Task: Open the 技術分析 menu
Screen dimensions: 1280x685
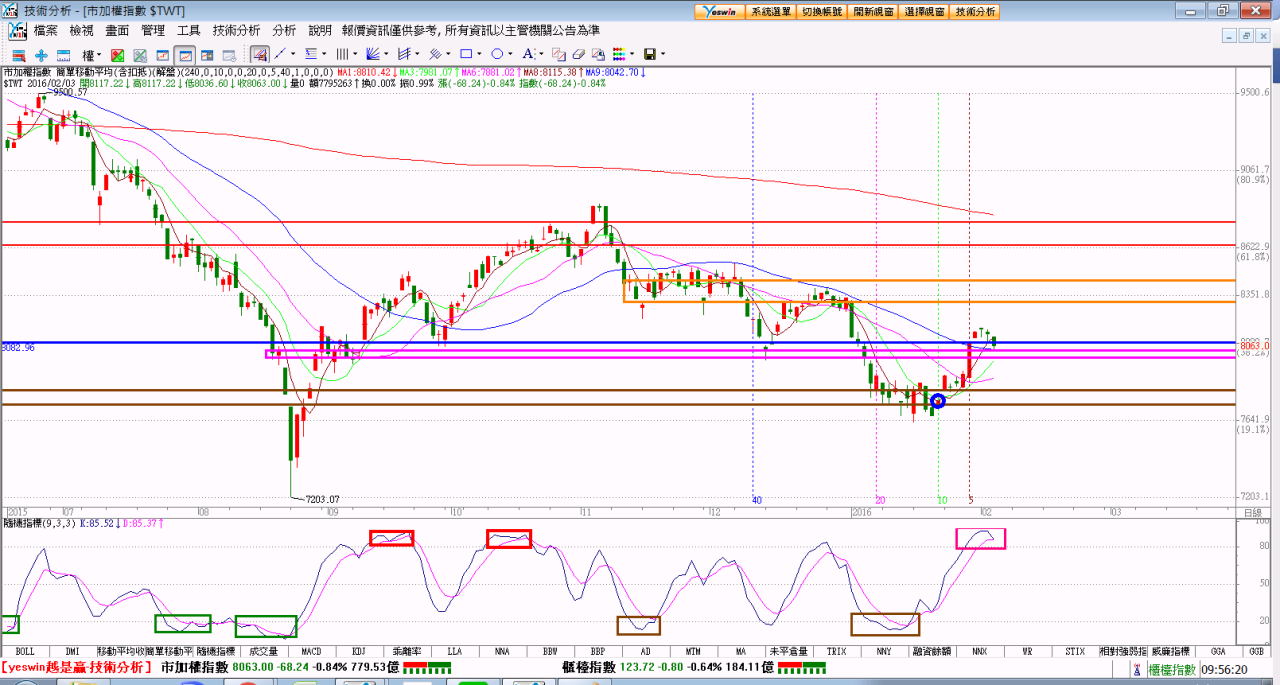Action: (x=236, y=31)
